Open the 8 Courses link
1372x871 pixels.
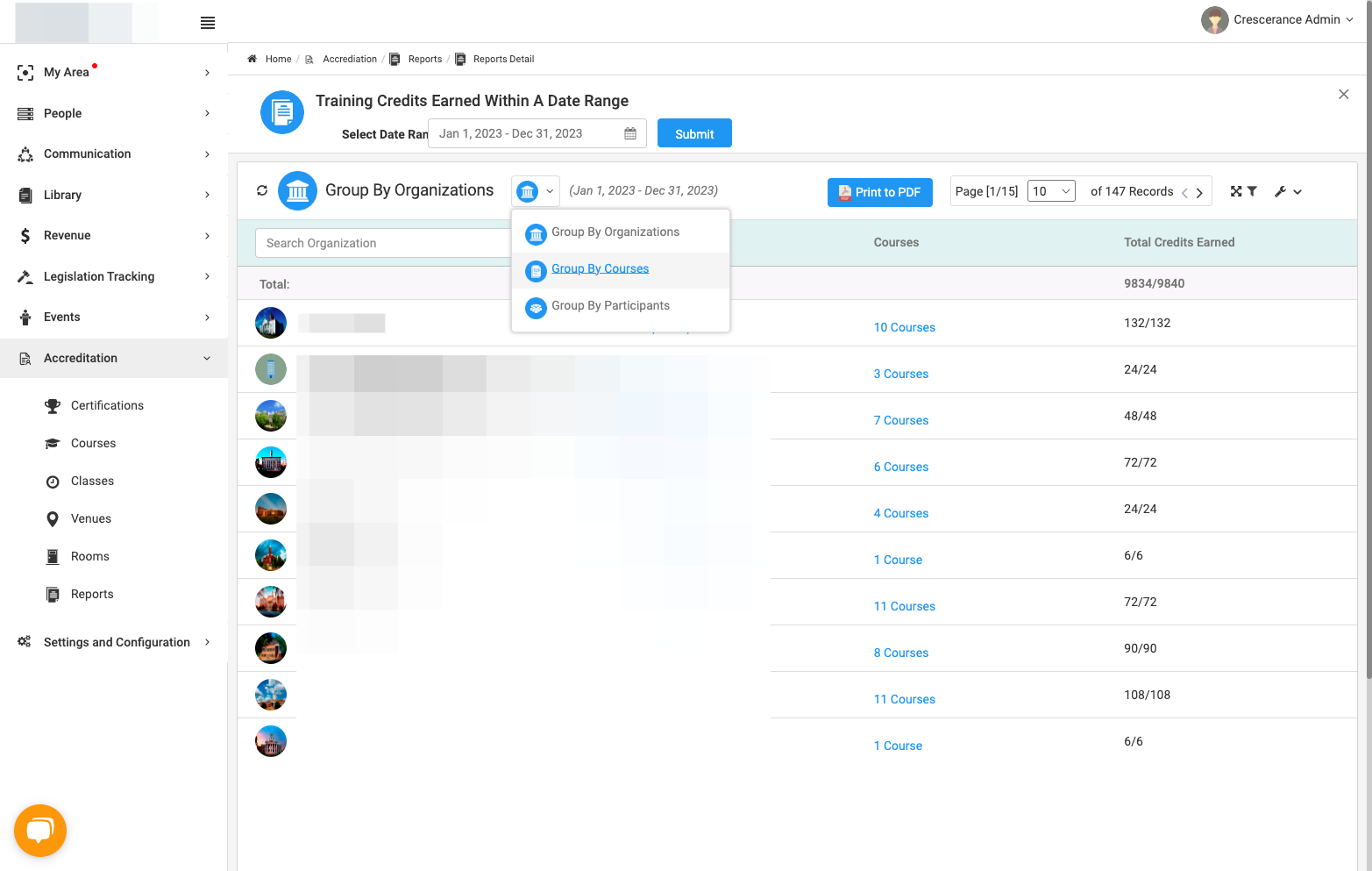pos(900,653)
